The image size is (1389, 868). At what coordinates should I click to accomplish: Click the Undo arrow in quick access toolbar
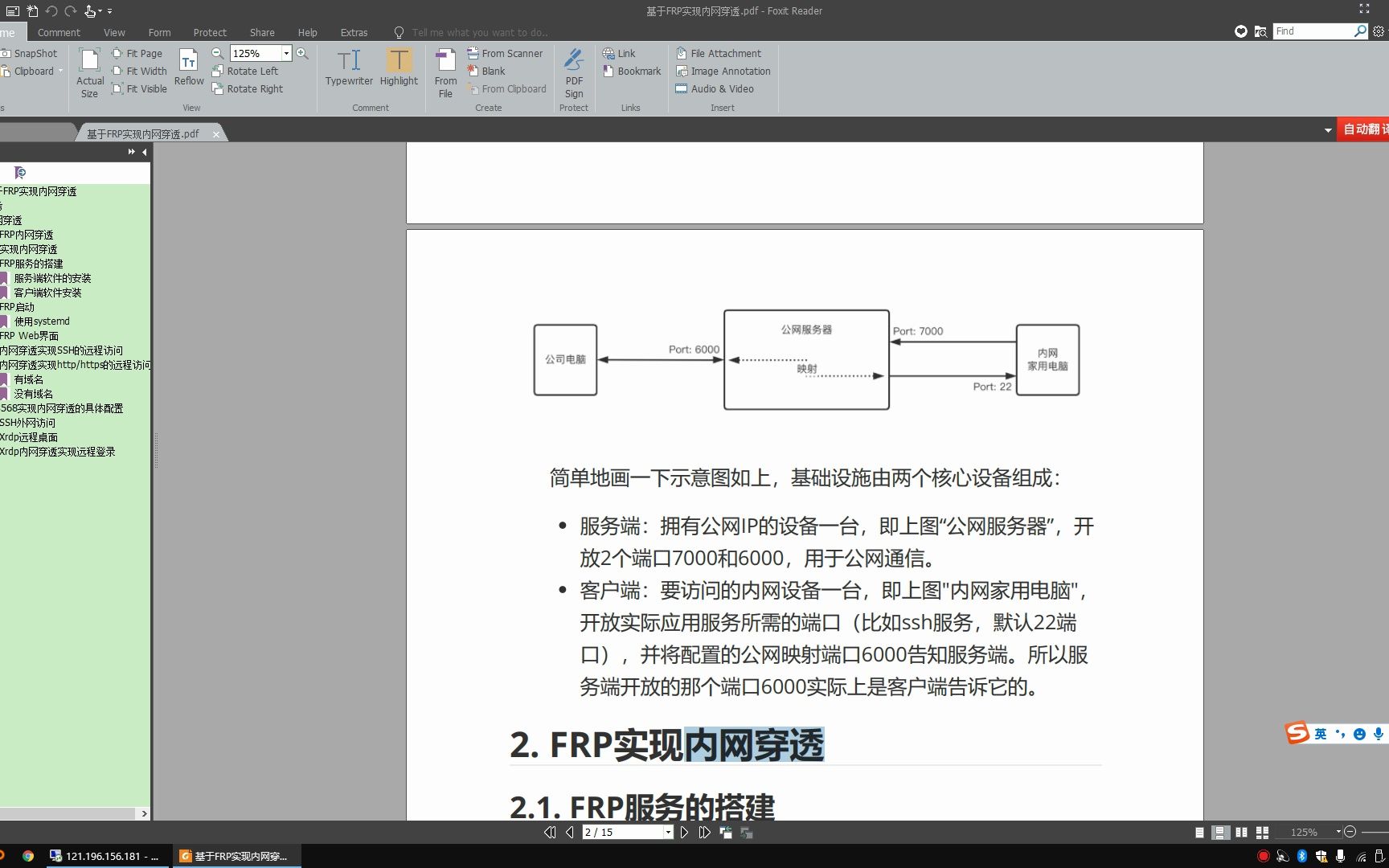pyautogui.click(x=51, y=11)
